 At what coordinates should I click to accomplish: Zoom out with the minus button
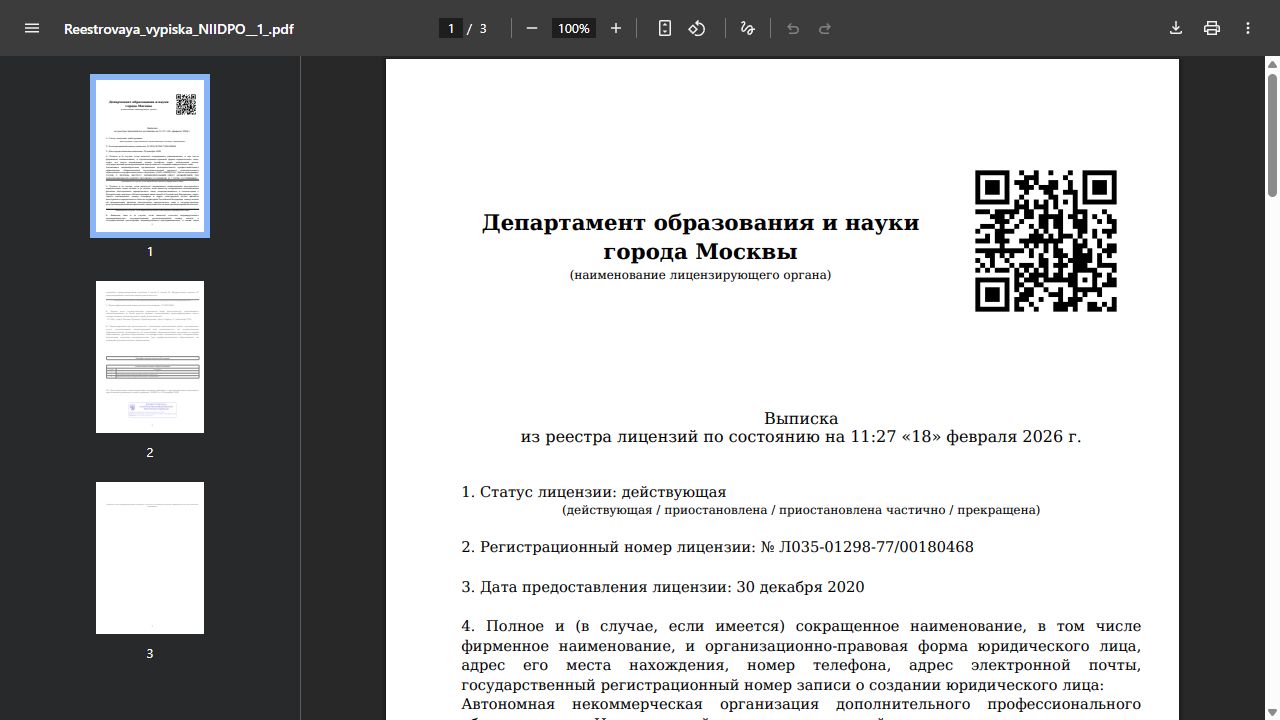[x=532, y=28]
